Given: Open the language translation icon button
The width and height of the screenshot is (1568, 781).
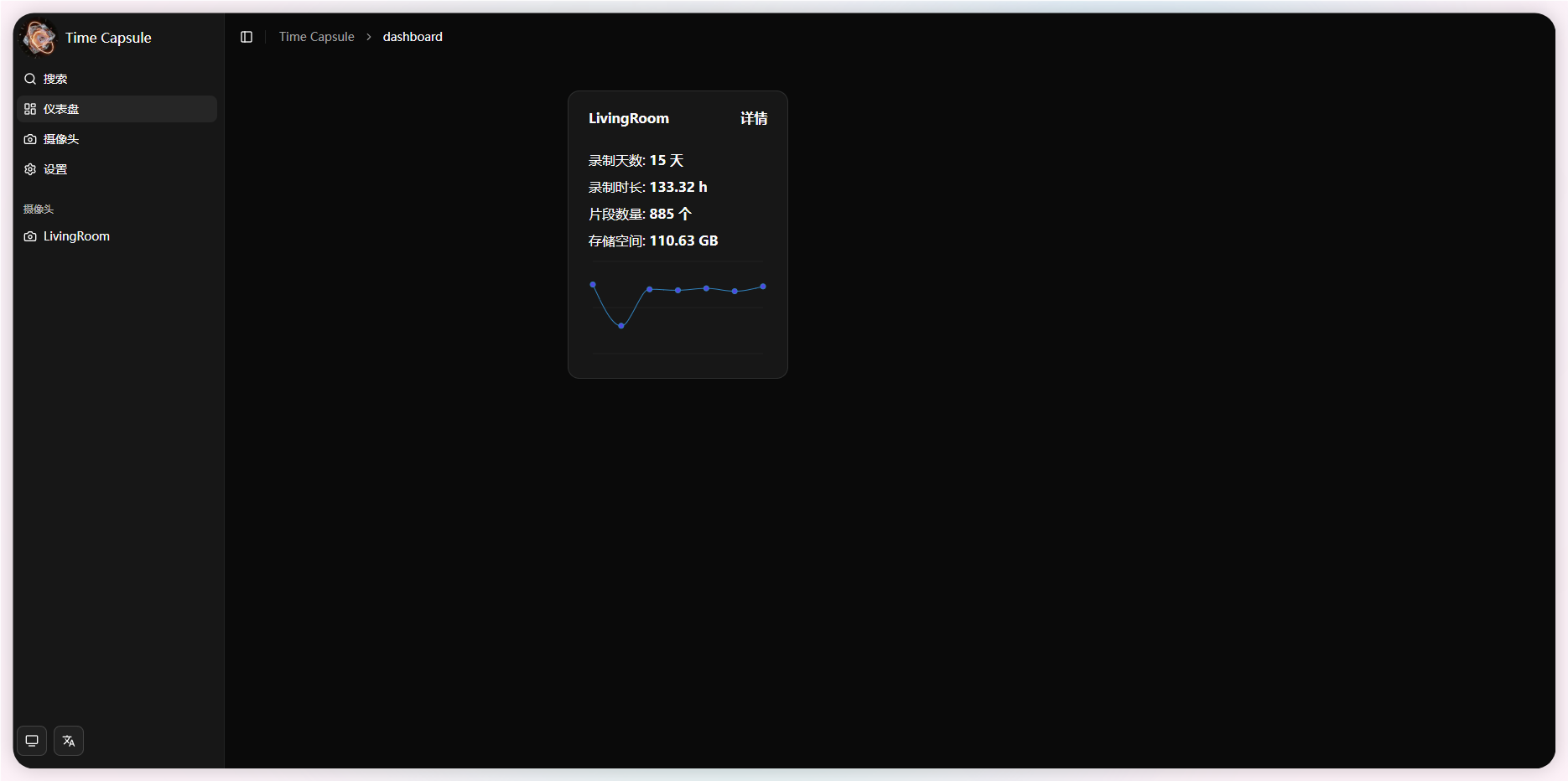Looking at the screenshot, I should coord(69,741).
